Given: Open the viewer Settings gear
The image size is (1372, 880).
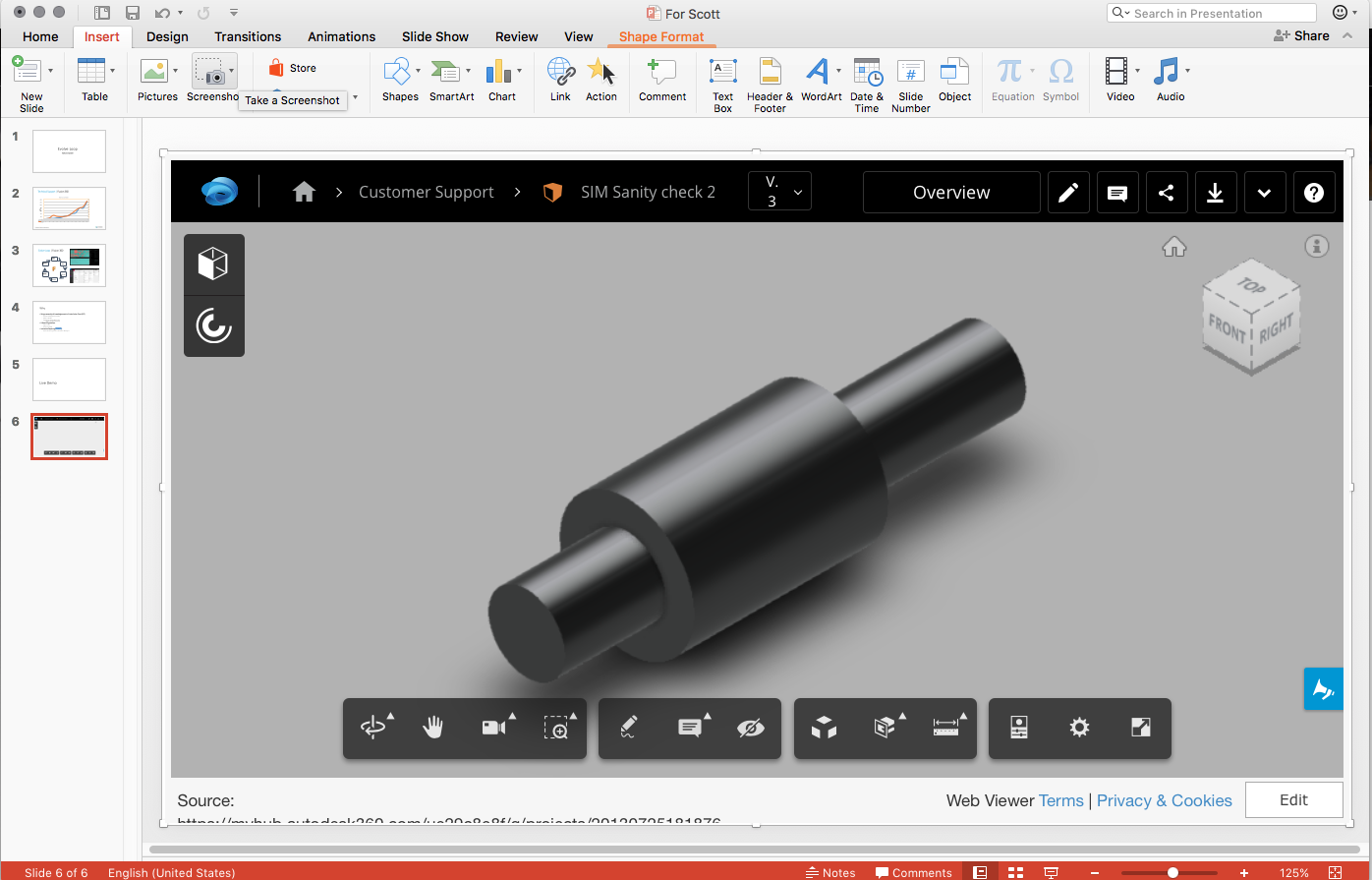Looking at the screenshot, I should tap(1079, 728).
